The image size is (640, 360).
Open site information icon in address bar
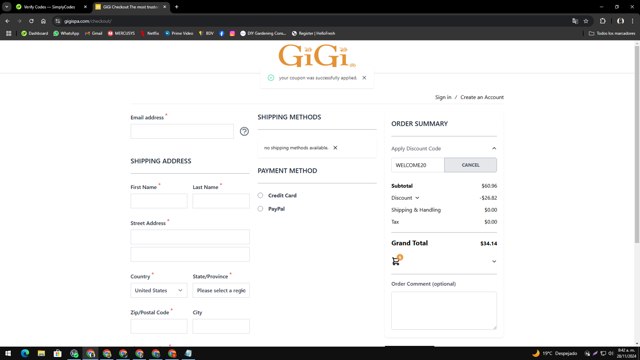point(58,21)
